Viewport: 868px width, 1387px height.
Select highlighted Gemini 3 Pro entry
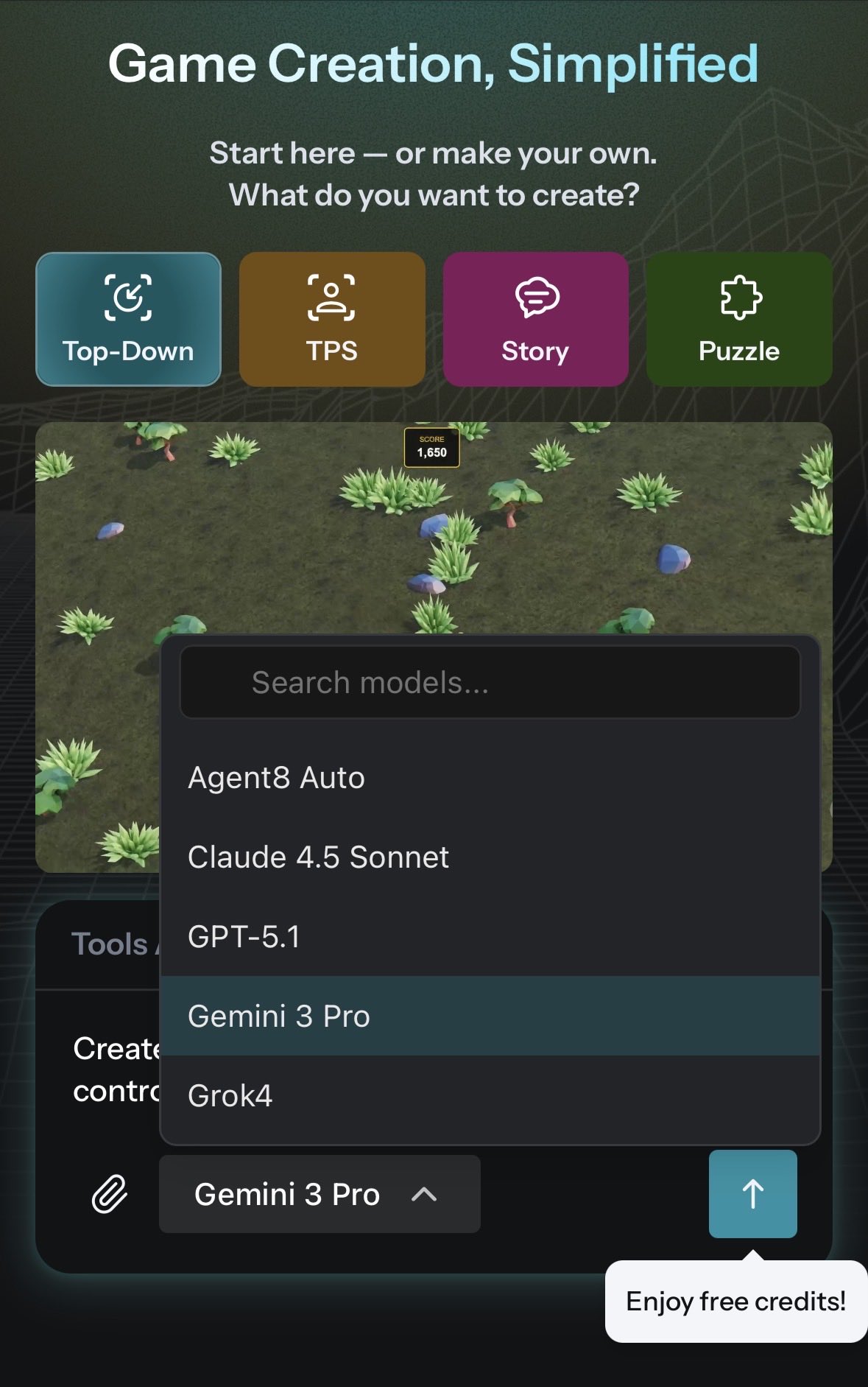pos(490,1016)
